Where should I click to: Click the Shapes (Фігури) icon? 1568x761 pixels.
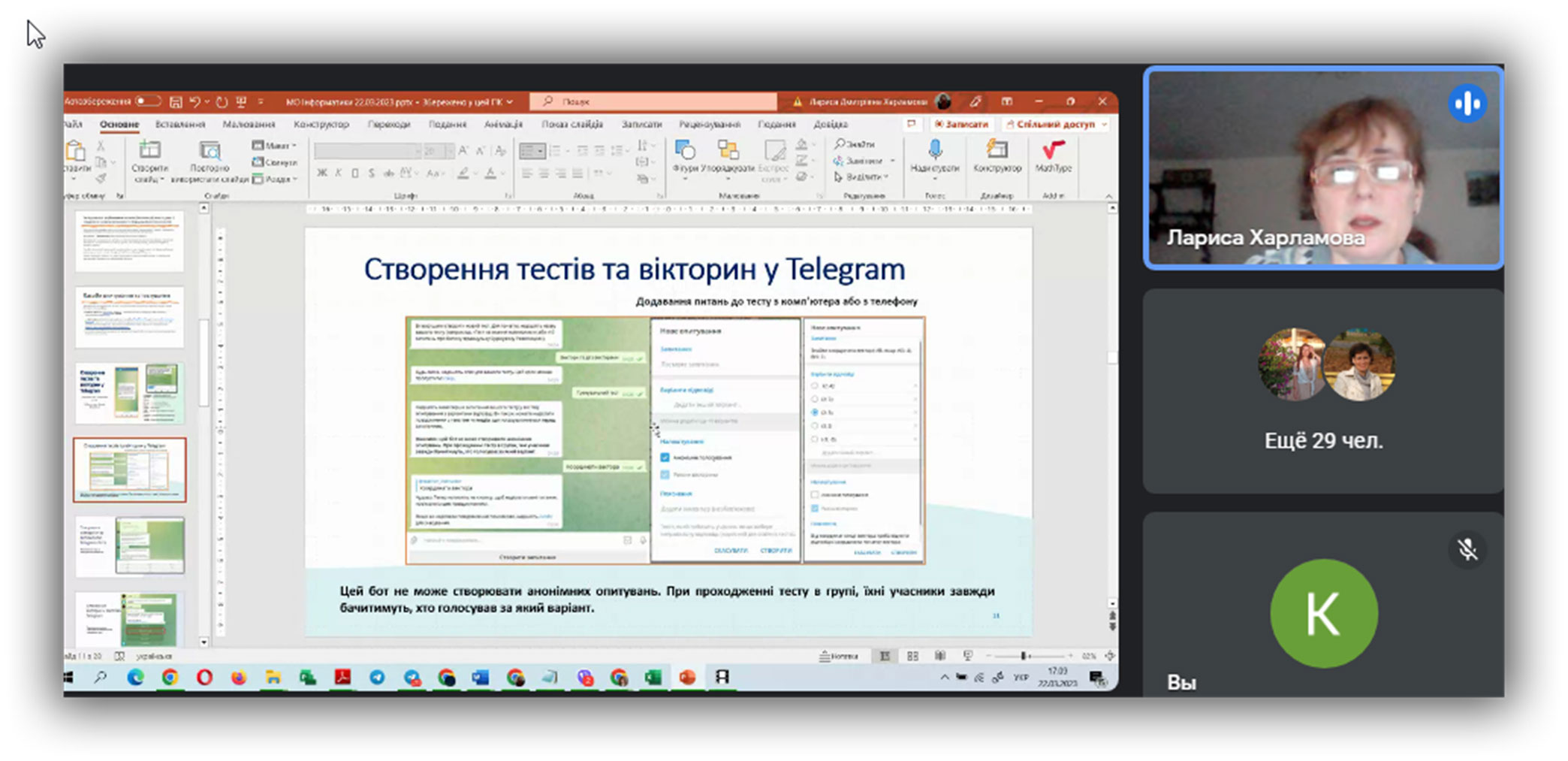coord(685,150)
